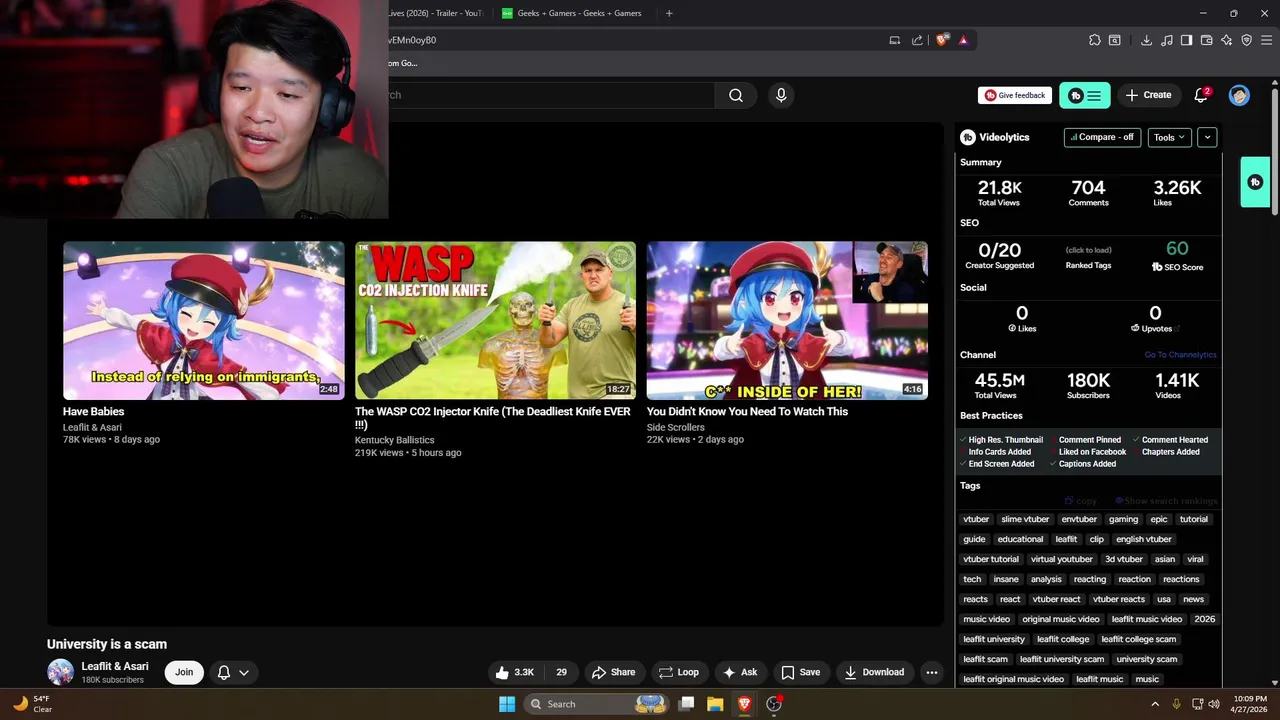Click the Windows taskbar Search box
Image resolution: width=1280 pixels, height=720 pixels.
[x=596, y=704]
